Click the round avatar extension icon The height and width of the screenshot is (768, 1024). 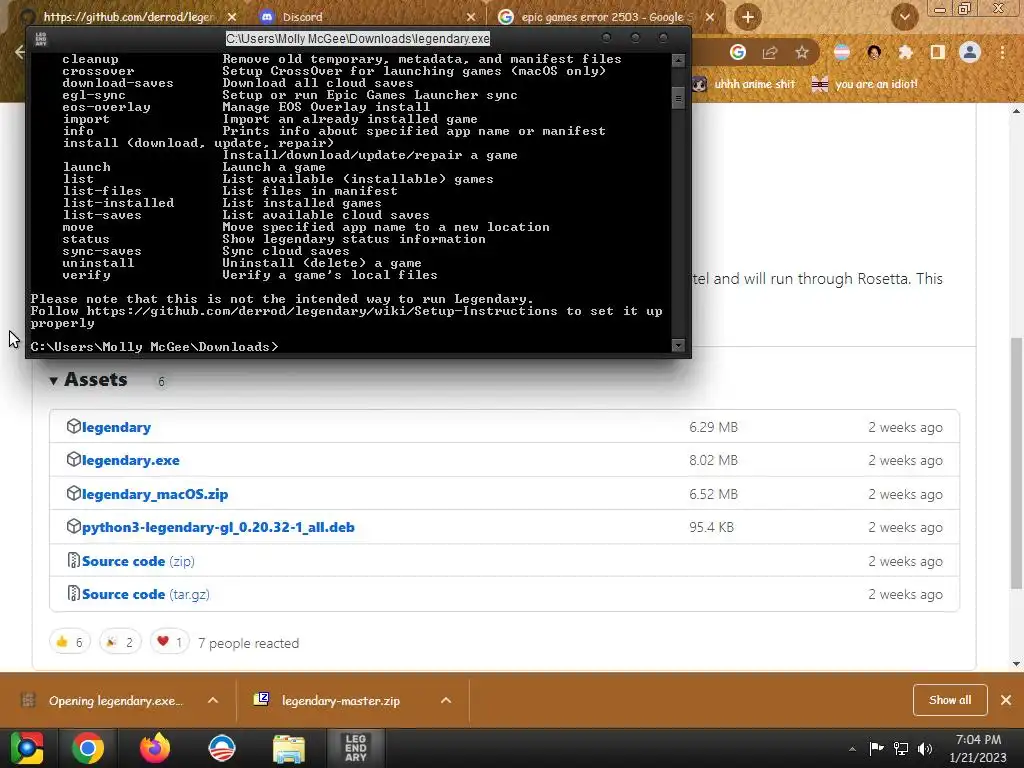(874, 52)
